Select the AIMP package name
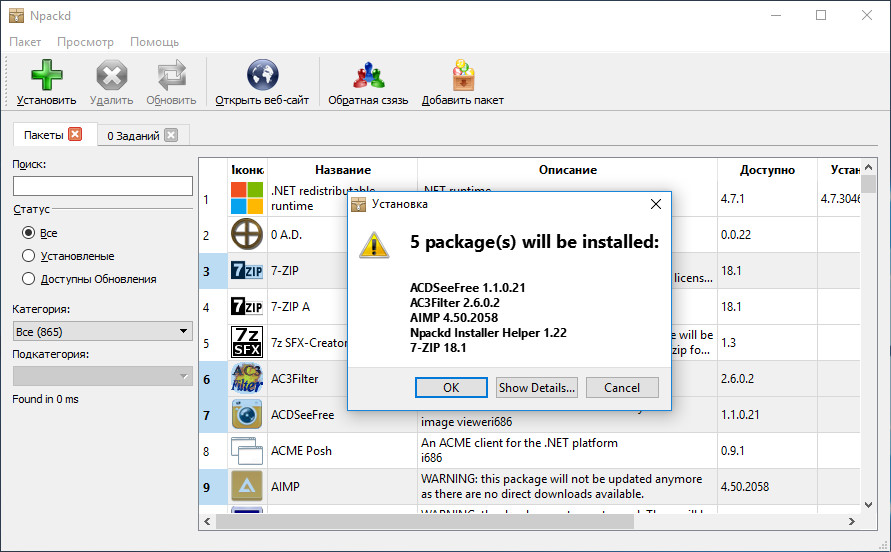 [285, 487]
